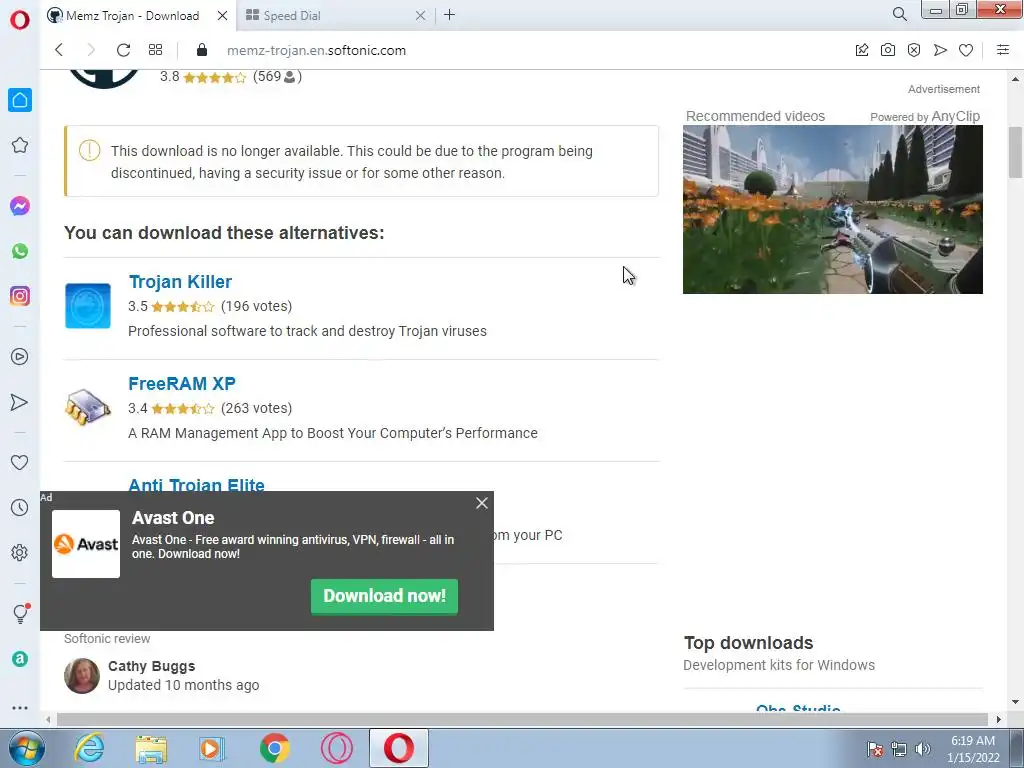
Task: Open the FreeRAM XP link
Action: point(182,383)
